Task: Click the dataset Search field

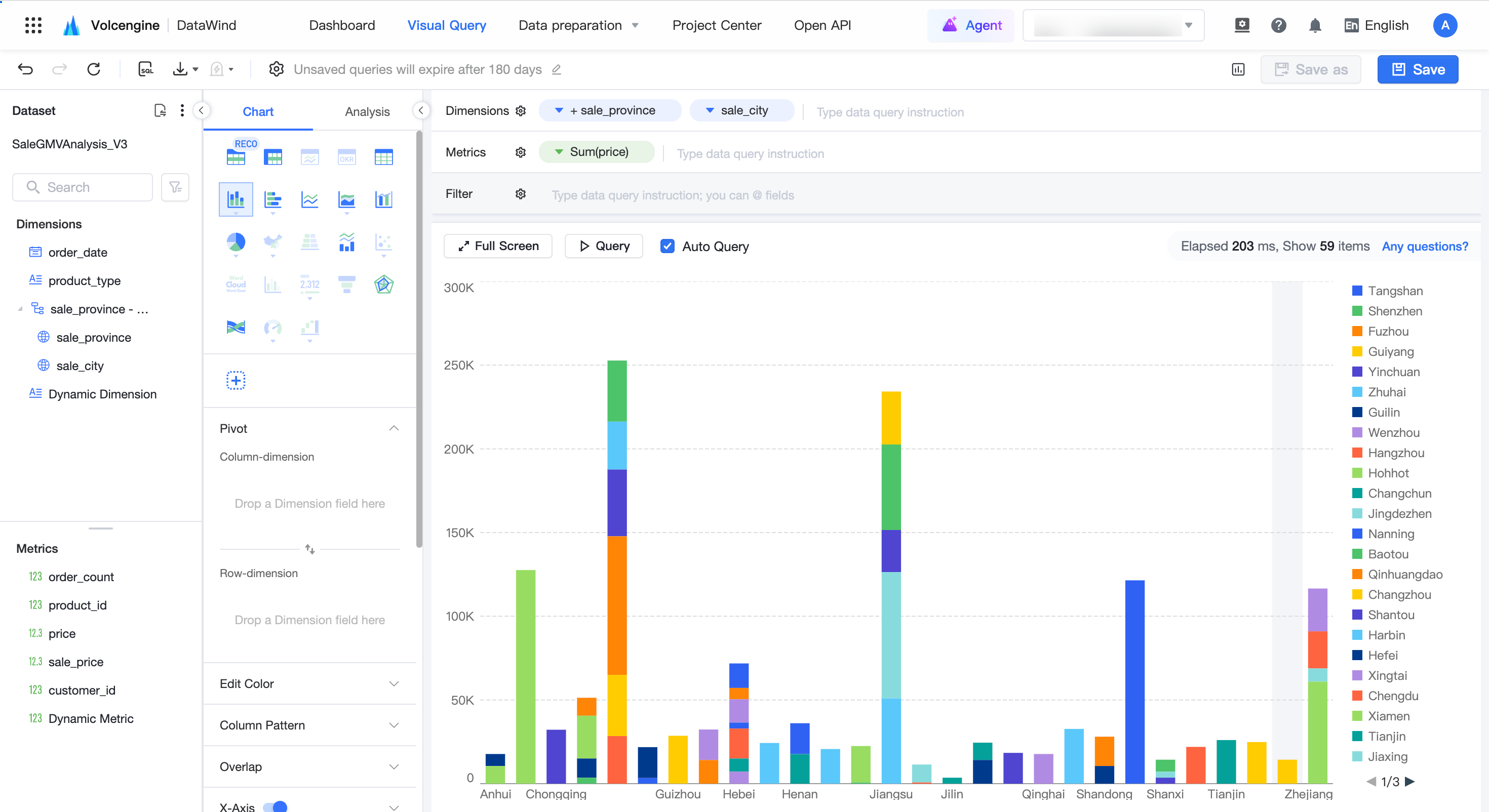Action: click(83, 187)
